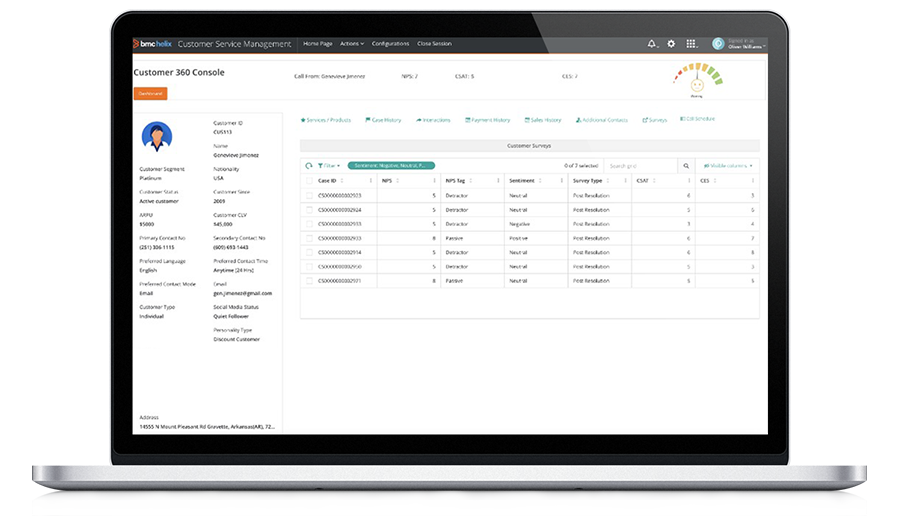Open the notifications bell icon
The image size is (900, 516).
[x=652, y=44]
